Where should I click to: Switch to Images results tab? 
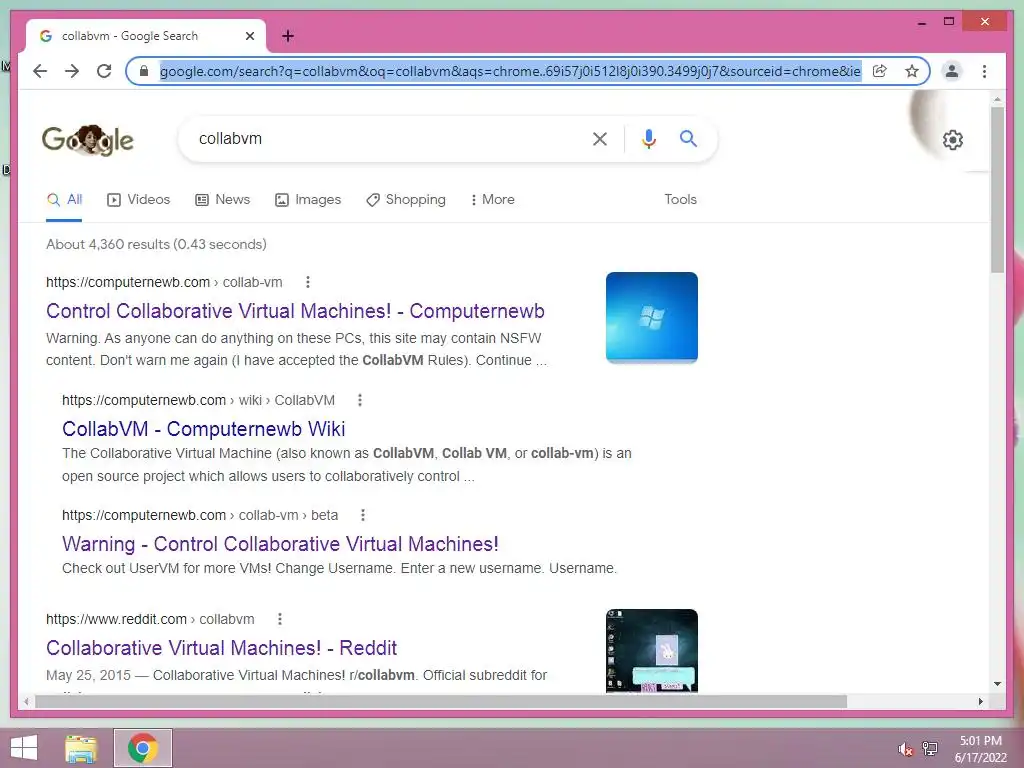tap(308, 200)
